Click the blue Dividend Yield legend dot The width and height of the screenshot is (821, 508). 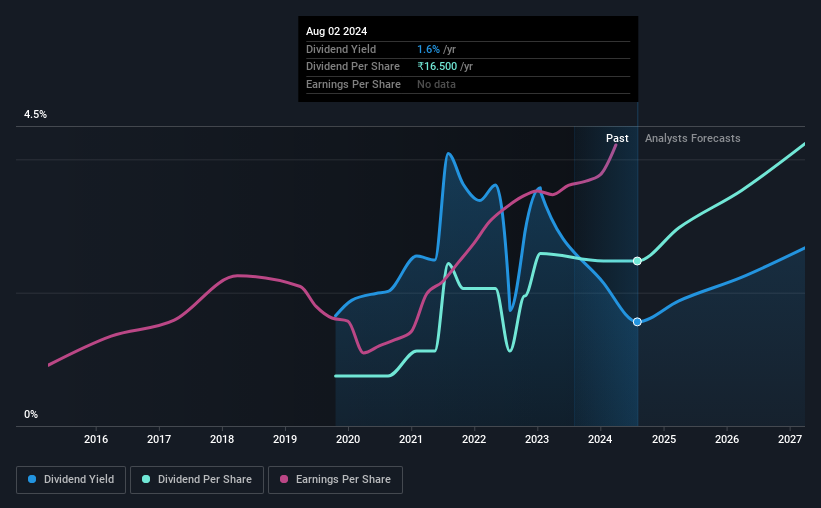point(32,479)
